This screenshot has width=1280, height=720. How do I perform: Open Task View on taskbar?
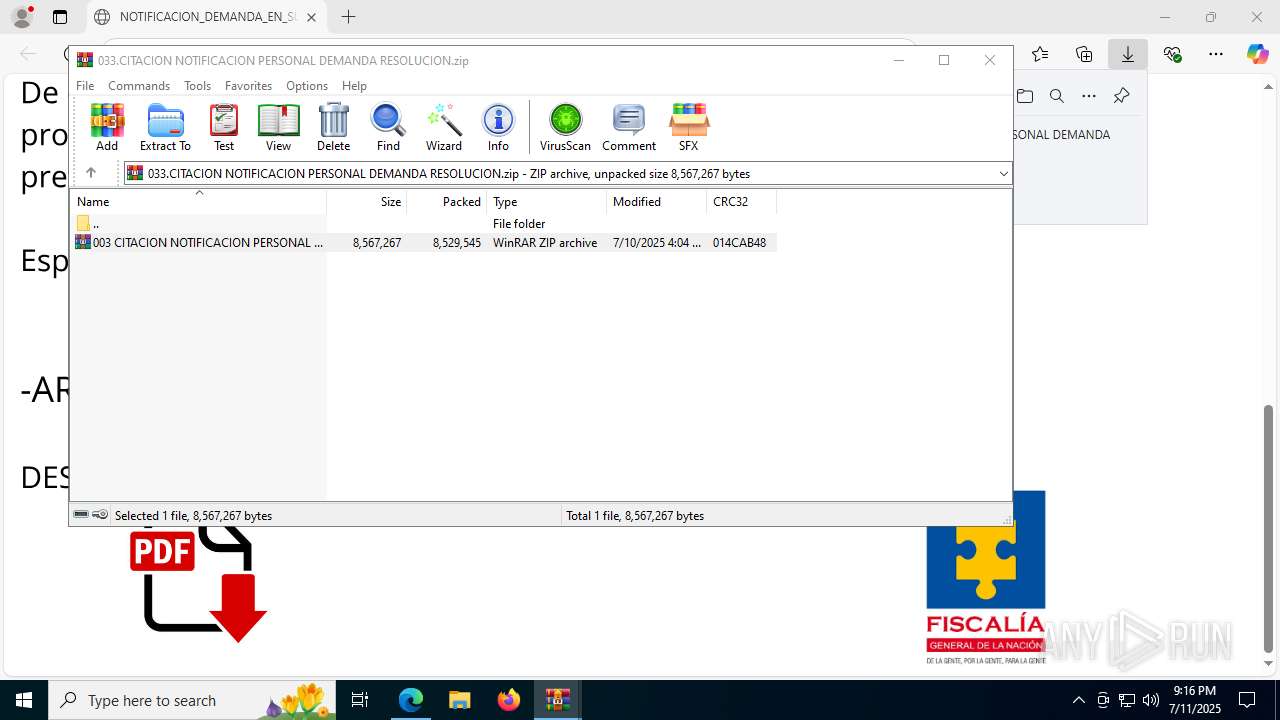point(361,700)
